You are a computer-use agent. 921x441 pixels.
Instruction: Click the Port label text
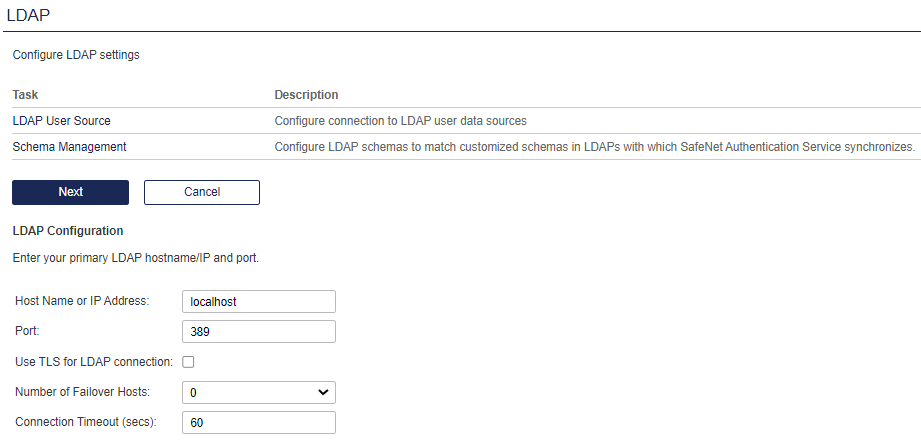27,332
